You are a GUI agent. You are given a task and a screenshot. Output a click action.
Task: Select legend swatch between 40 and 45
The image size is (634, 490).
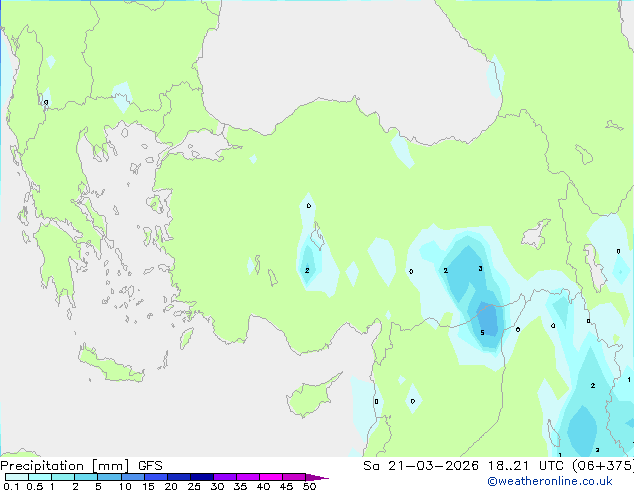[x=271, y=477]
